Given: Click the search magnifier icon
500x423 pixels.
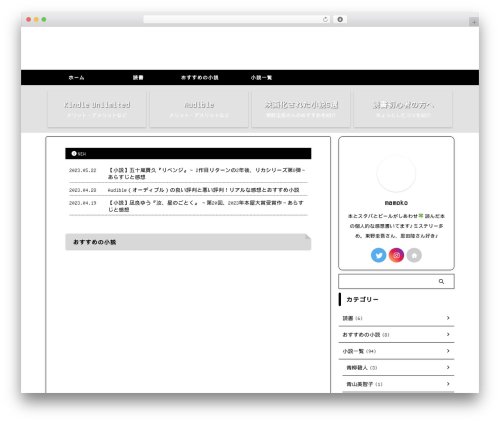Looking at the screenshot, I should coord(441,282).
